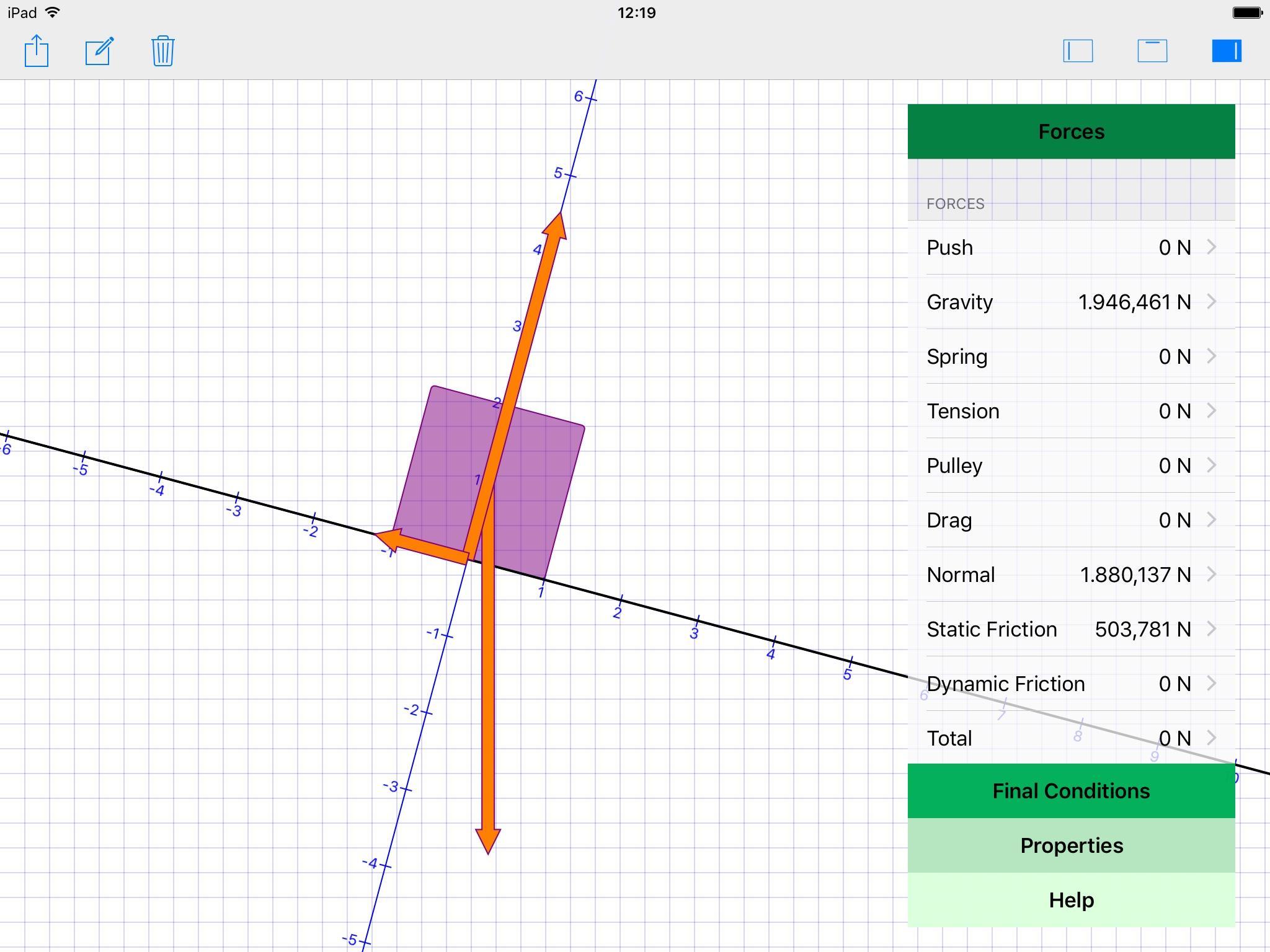Switch to top panel layout icon
The height and width of the screenshot is (952, 1270).
(x=1152, y=51)
